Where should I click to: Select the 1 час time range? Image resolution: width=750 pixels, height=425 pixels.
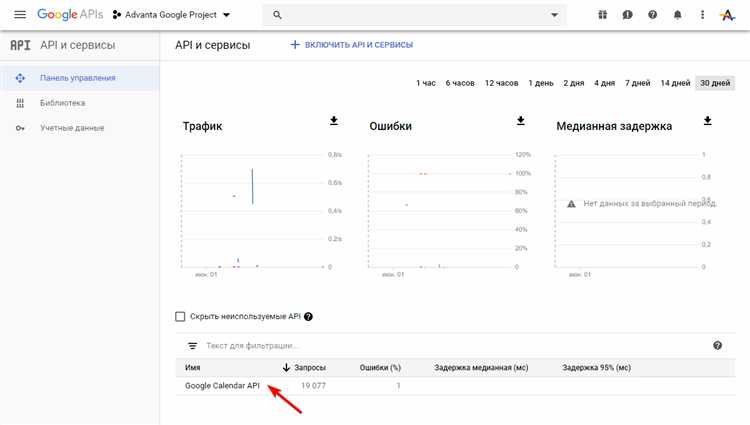tap(425, 83)
